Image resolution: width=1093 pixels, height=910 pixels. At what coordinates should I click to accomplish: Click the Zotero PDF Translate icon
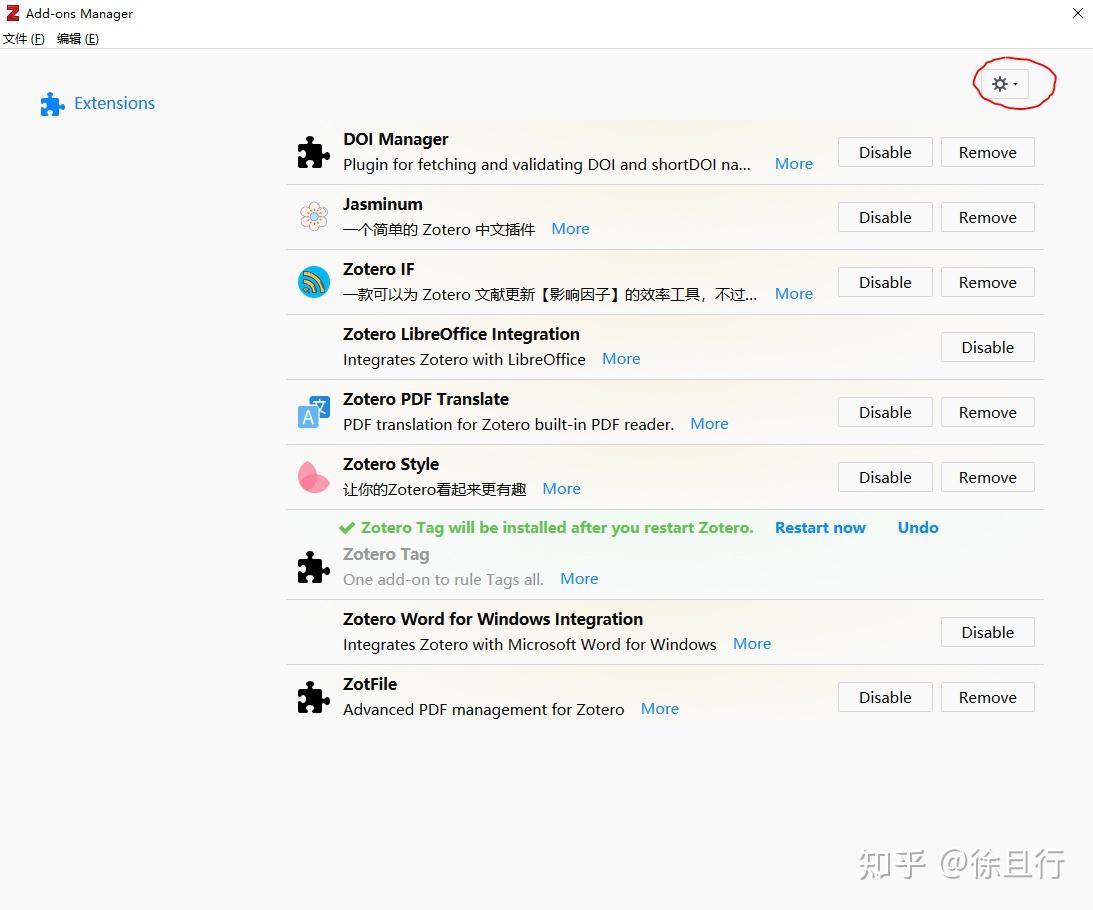[314, 411]
